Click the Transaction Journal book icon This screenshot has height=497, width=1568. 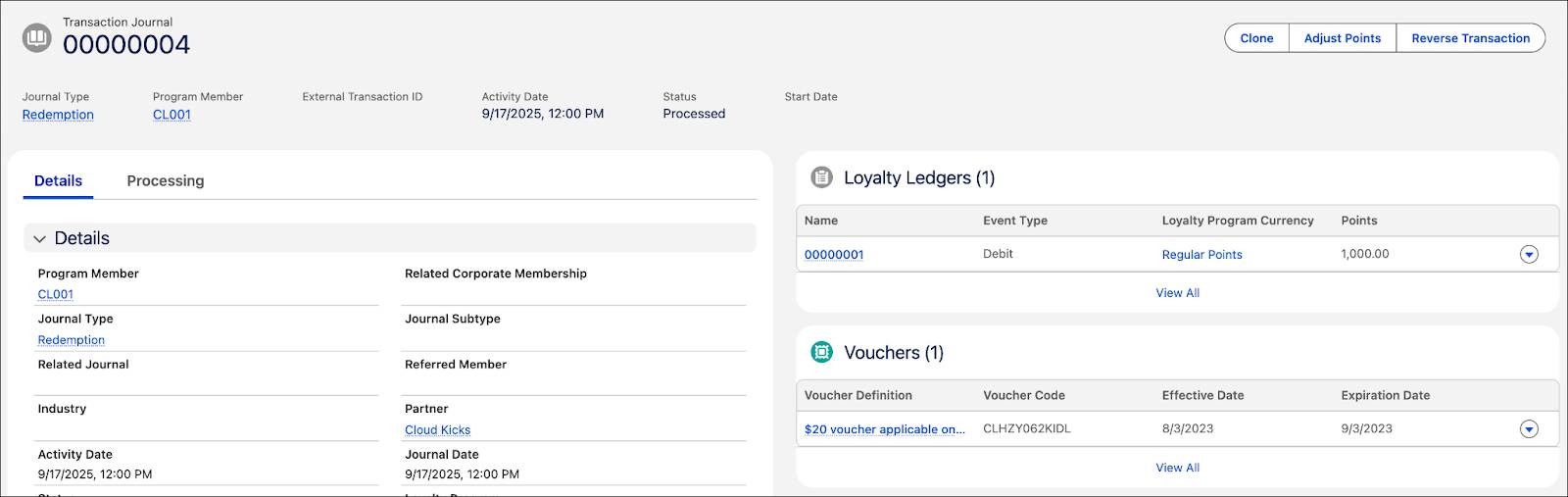pos(37,38)
